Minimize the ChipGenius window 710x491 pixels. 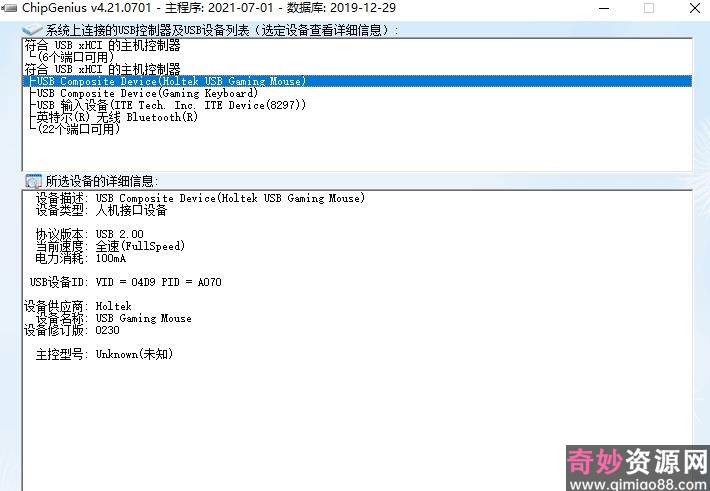tap(598, 8)
